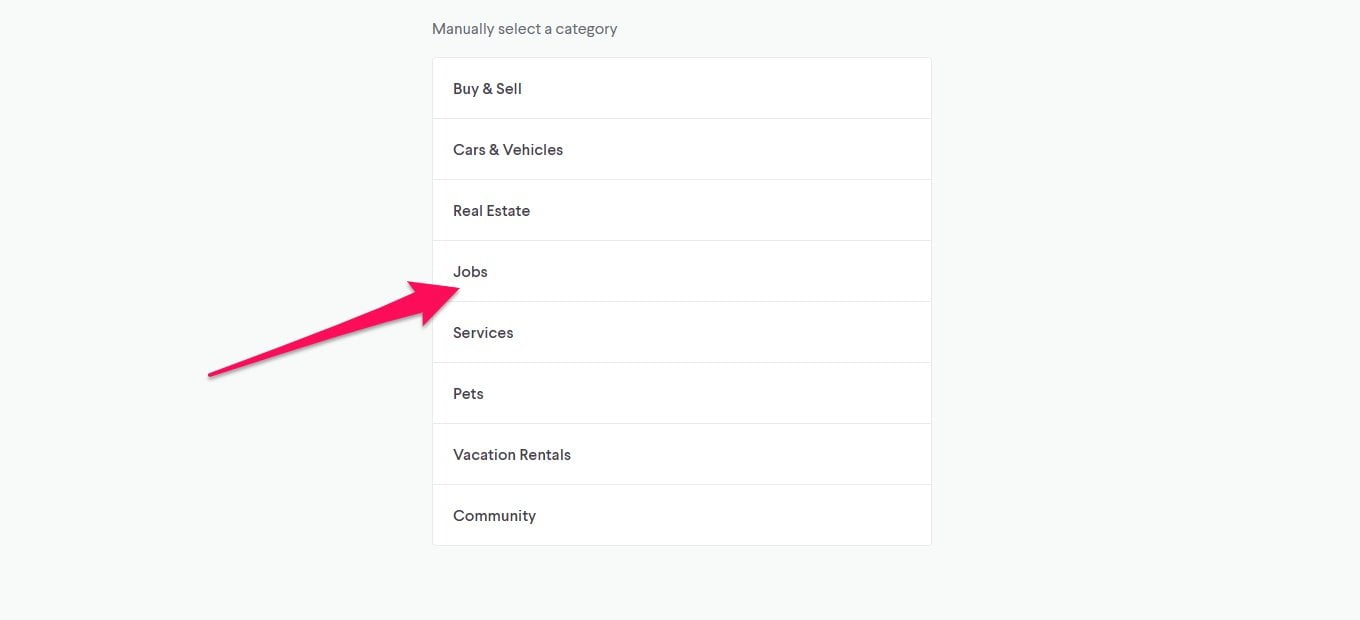Pick the Services category

pyautogui.click(x=681, y=332)
